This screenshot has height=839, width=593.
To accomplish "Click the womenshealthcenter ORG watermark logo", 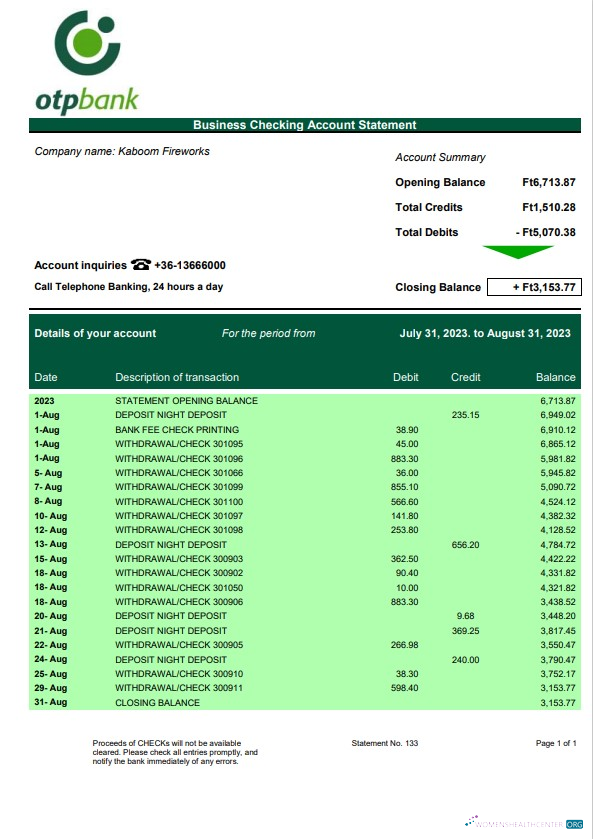I will click(x=524, y=823).
